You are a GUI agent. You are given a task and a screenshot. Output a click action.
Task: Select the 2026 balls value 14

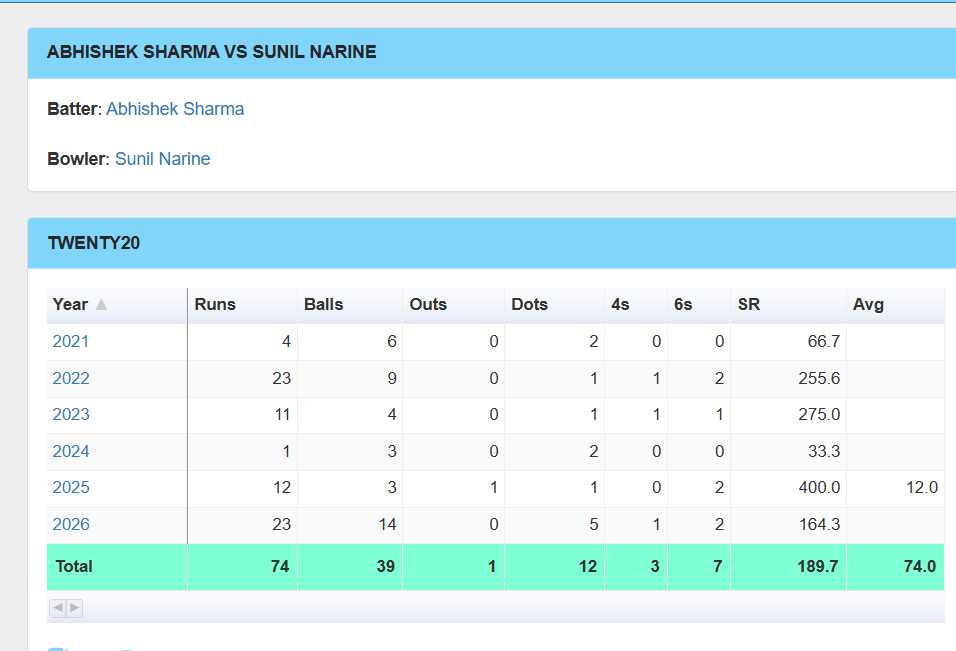tap(387, 524)
